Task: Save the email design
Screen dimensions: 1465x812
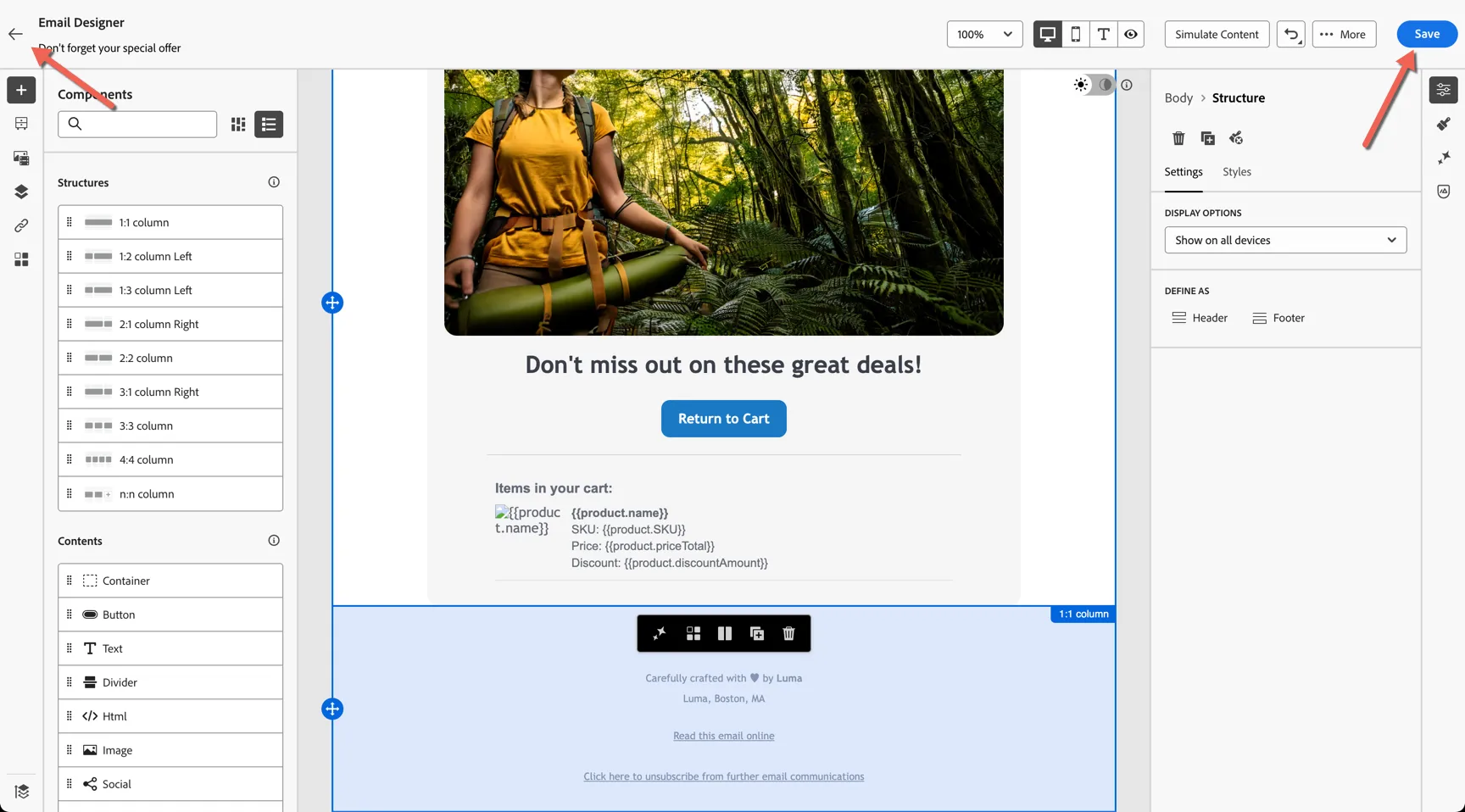Action: (x=1427, y=34)
